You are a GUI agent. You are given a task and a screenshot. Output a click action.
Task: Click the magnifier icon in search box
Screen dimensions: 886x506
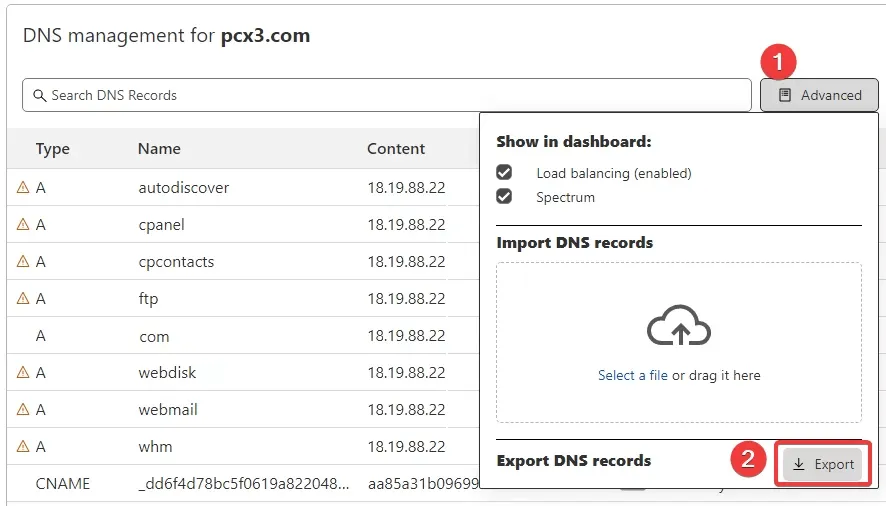(x=39, y=96)
